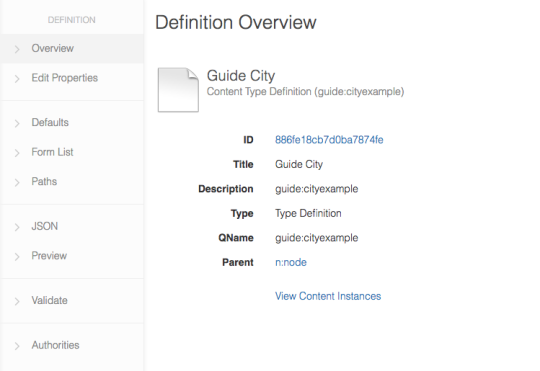
Task: Click the chevron beside Paths
Action: pos(17,183)
